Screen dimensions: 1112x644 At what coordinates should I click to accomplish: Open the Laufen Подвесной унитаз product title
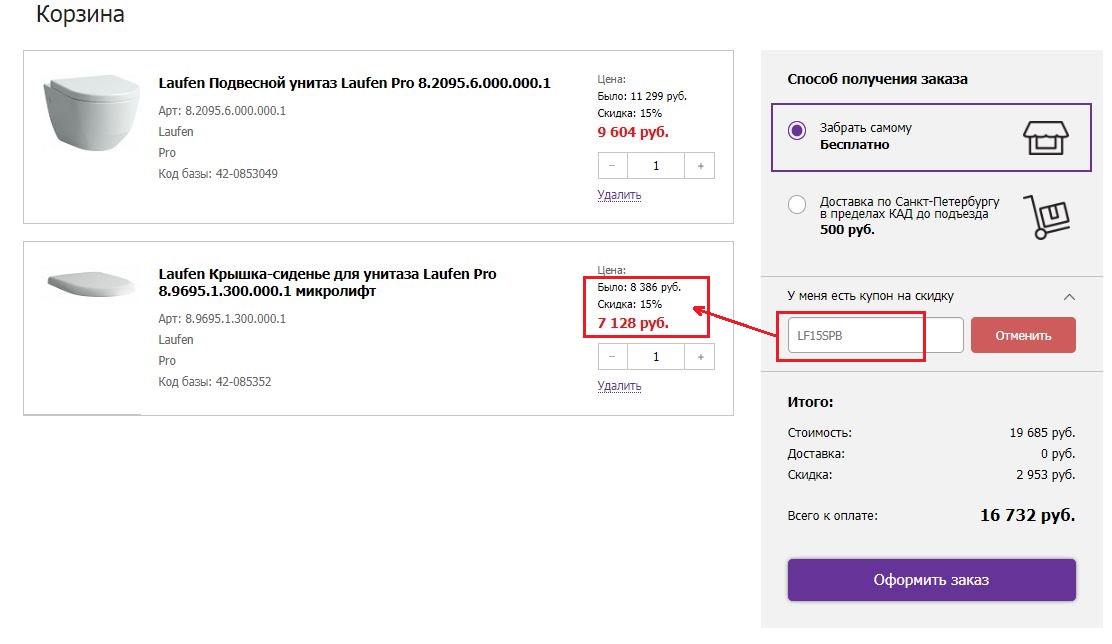pyautogui.click(x=355, y=83)
